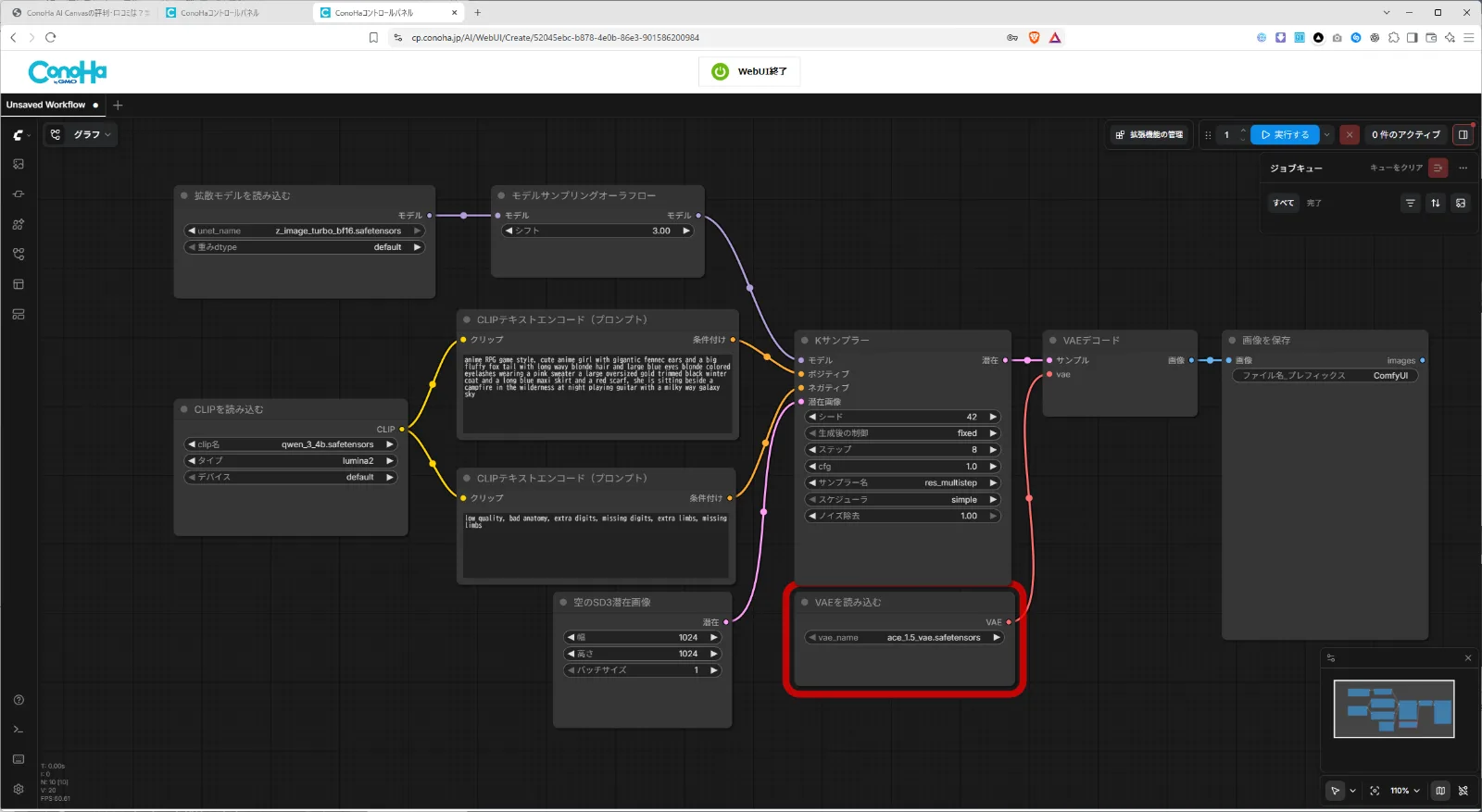Collapse the VAEデコード node via its dot

tap(1053, 341)
